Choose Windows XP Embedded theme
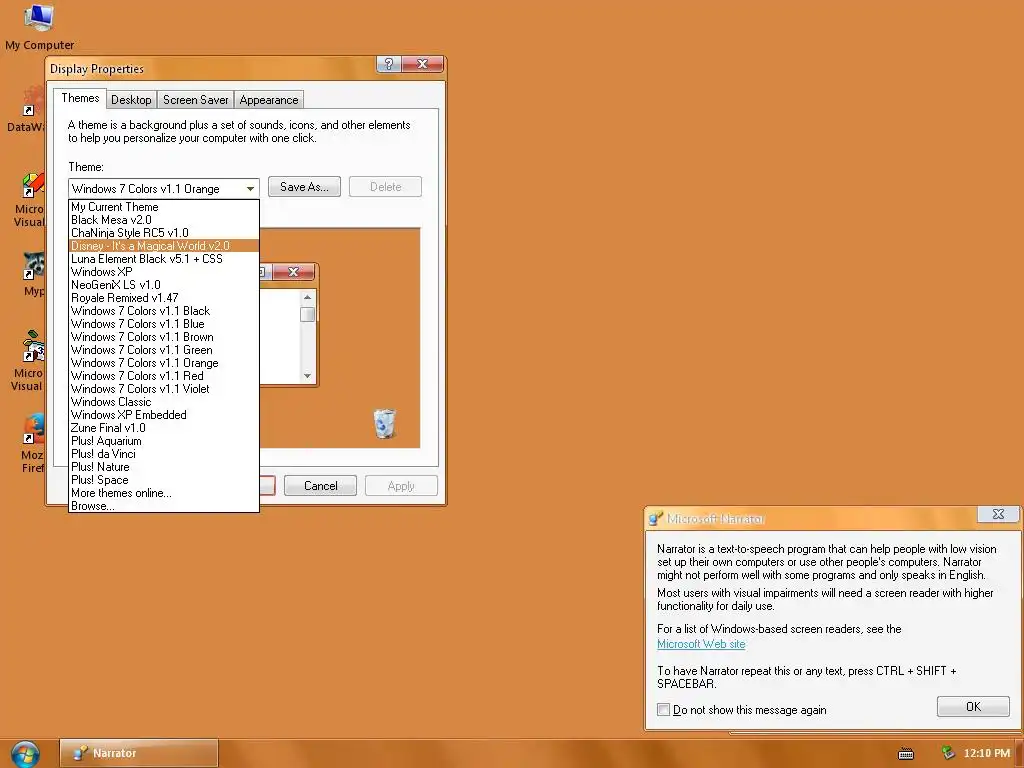The width and height of the screenshot is (1024, 768). click(x=164, y=415)
